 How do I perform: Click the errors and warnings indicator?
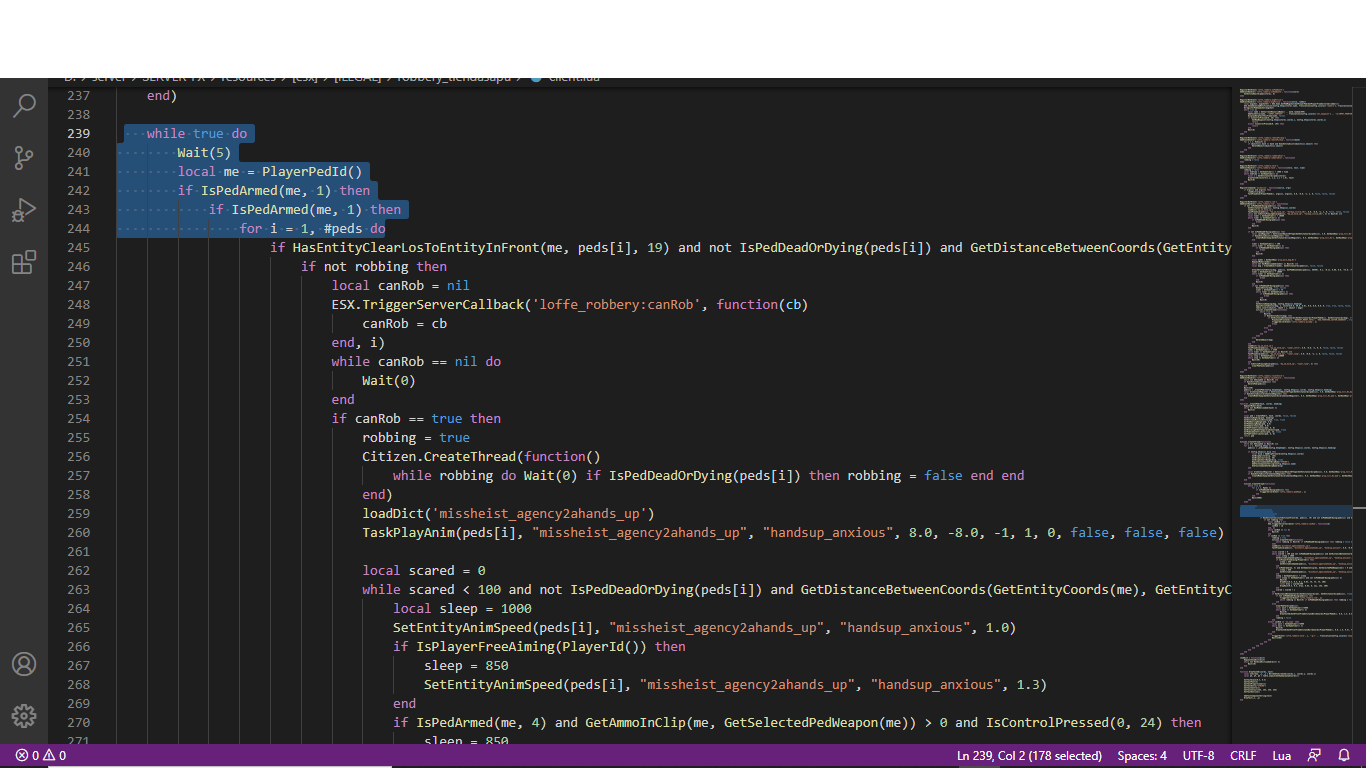[40, 757]
